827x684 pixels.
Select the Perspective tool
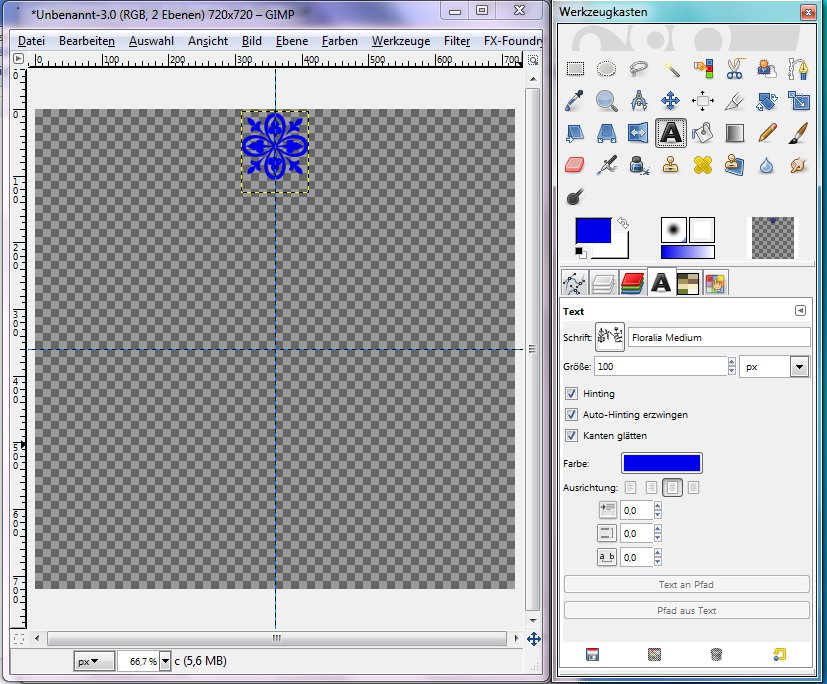click(607, 133)
